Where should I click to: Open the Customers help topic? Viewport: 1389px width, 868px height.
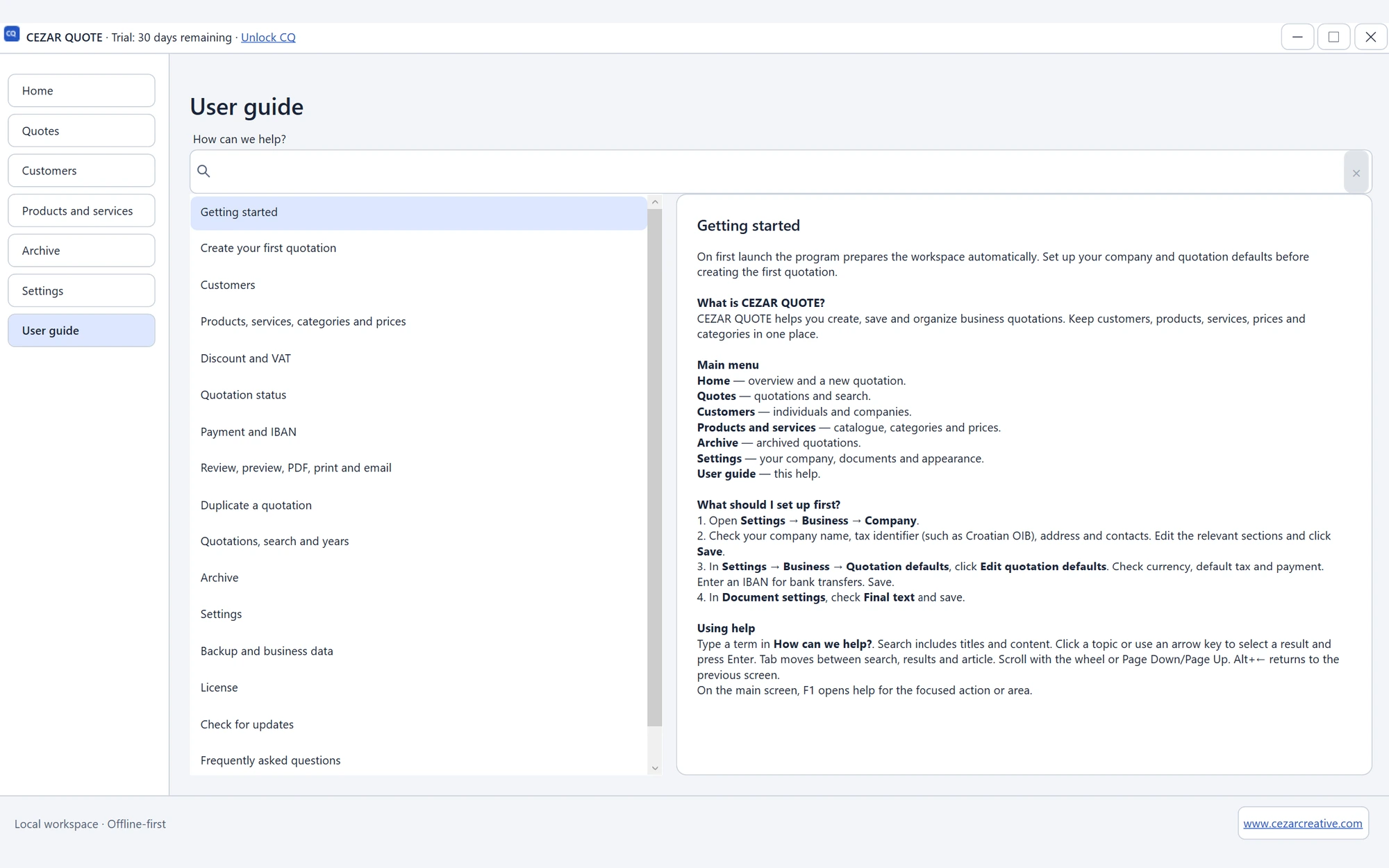(x=419, y=285)
